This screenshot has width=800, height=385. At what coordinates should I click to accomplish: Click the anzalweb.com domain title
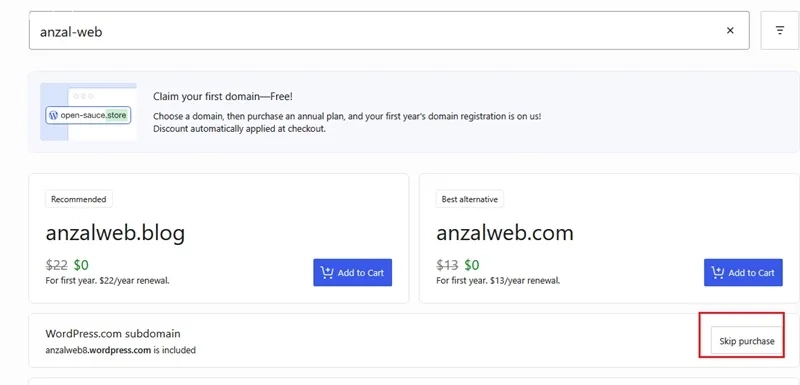pos(505,234)
